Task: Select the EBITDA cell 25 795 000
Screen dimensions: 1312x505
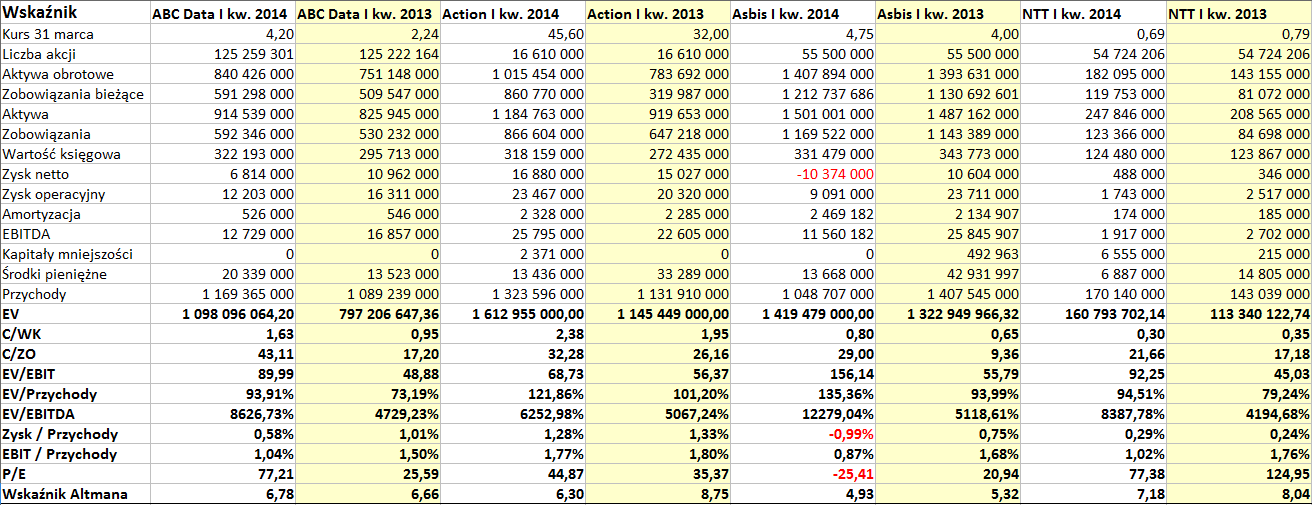Action: pos(512,234)
